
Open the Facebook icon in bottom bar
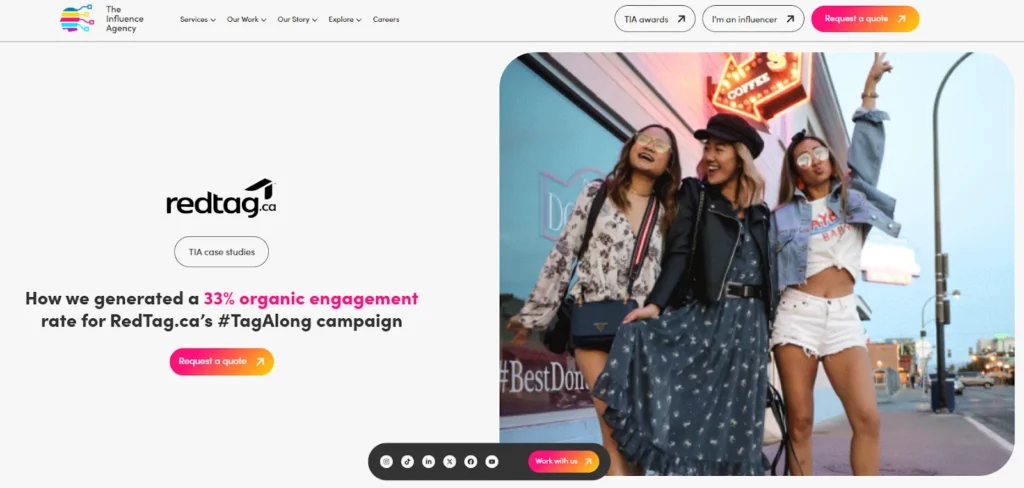tap(471, 462)
